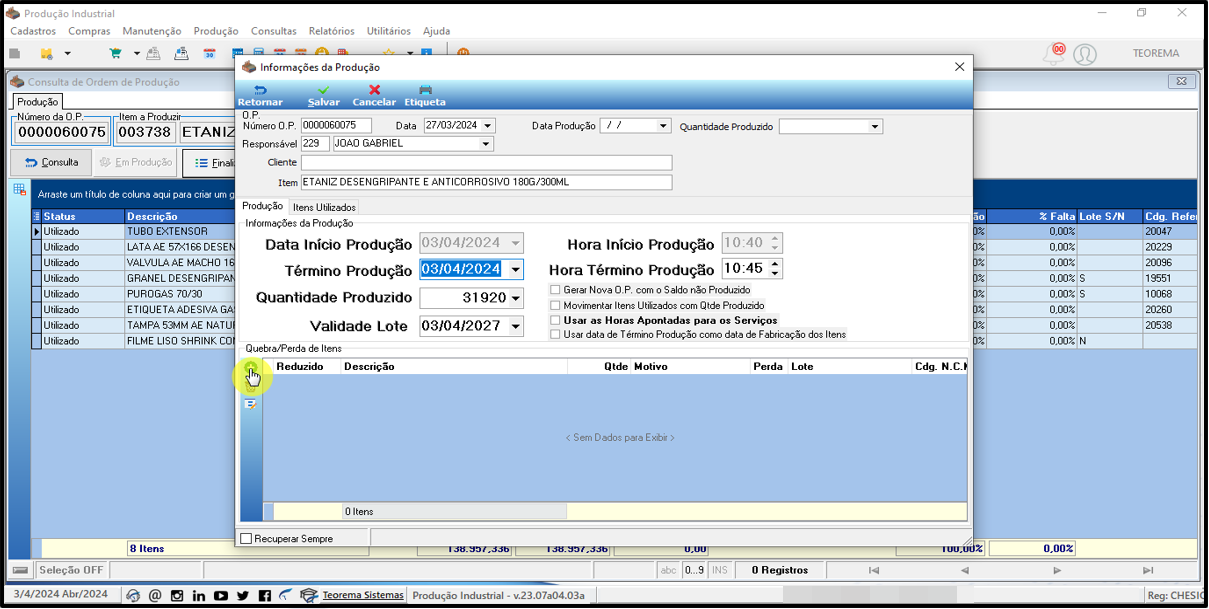Click the Cliente input field
This screenshot has width=1209, height=609.
coord(486,162)
